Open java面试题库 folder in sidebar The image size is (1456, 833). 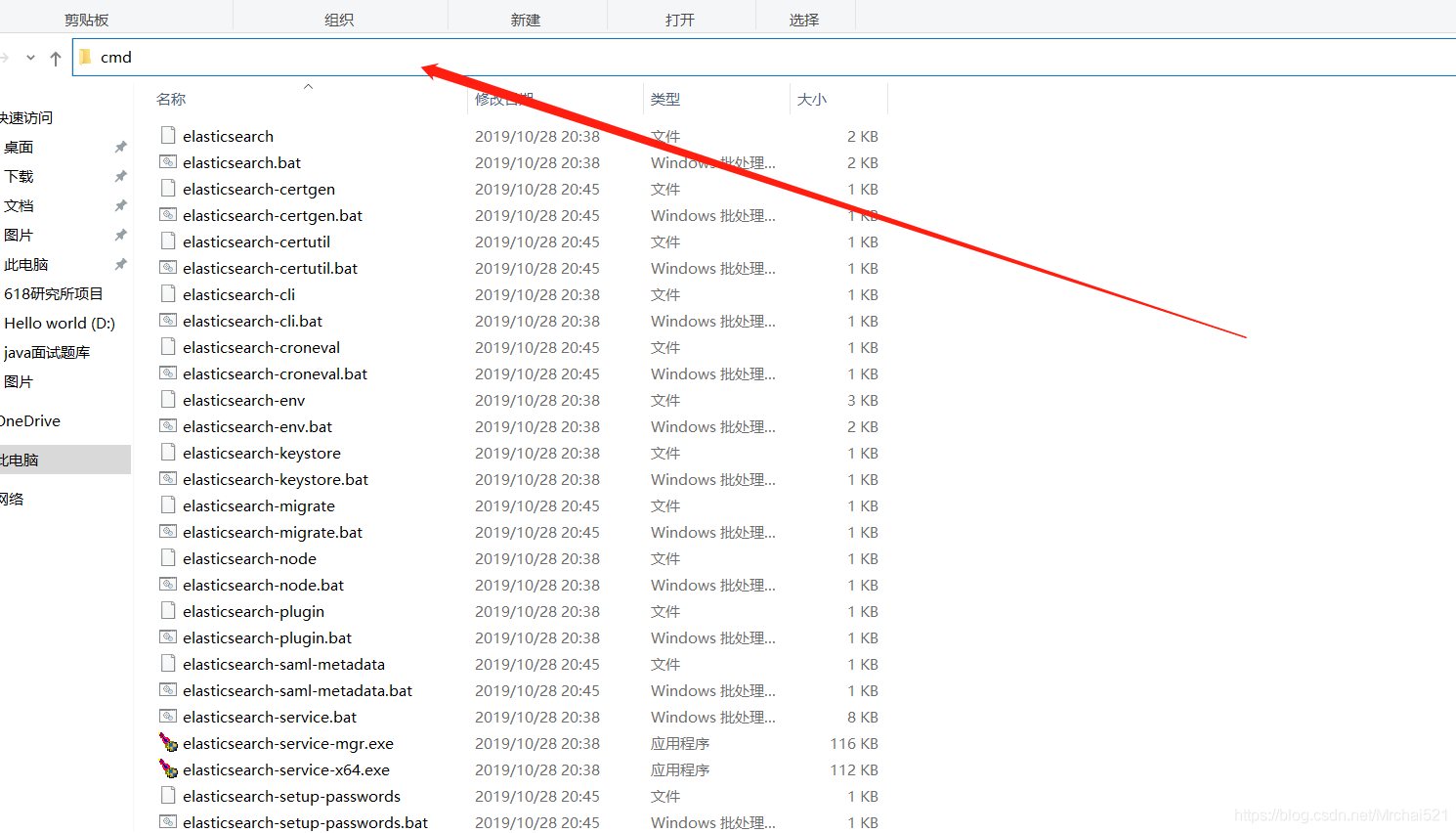point(46,352)
